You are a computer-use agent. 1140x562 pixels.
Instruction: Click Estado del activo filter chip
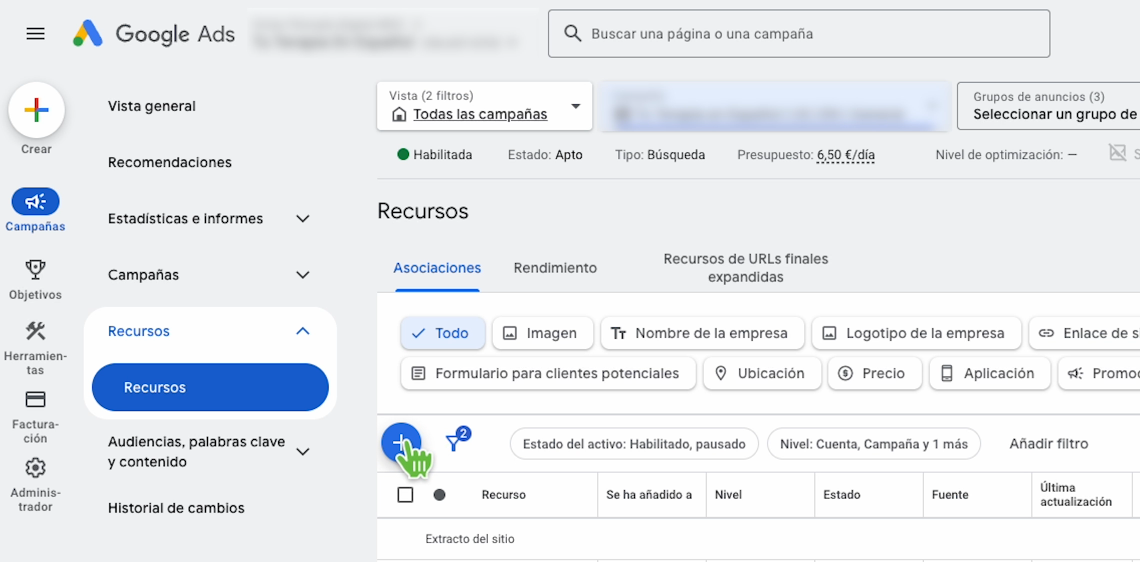point(634,444)
